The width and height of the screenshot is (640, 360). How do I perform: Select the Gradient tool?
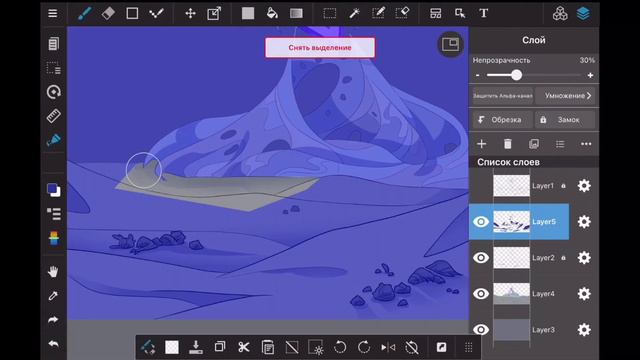click(296, 13)
